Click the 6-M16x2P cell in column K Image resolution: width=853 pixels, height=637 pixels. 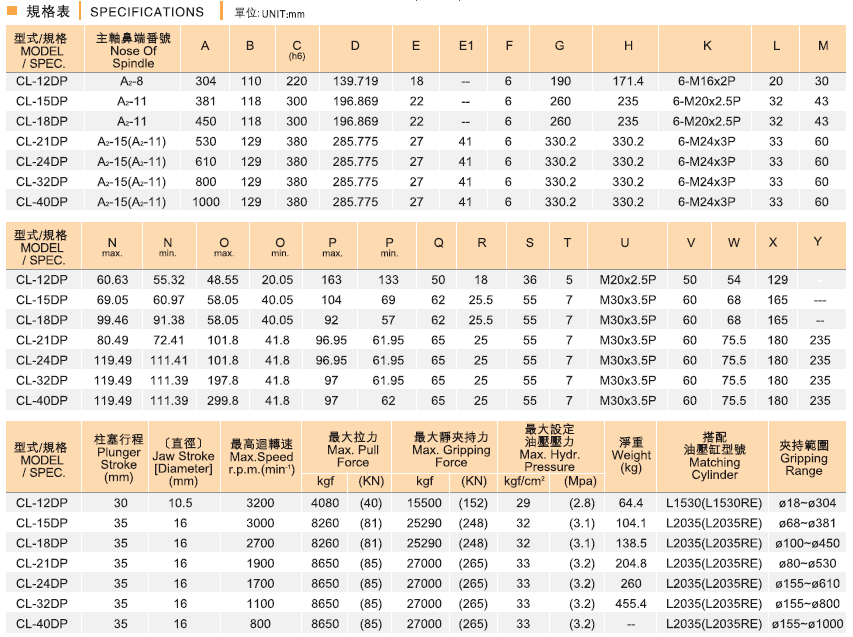706,81
